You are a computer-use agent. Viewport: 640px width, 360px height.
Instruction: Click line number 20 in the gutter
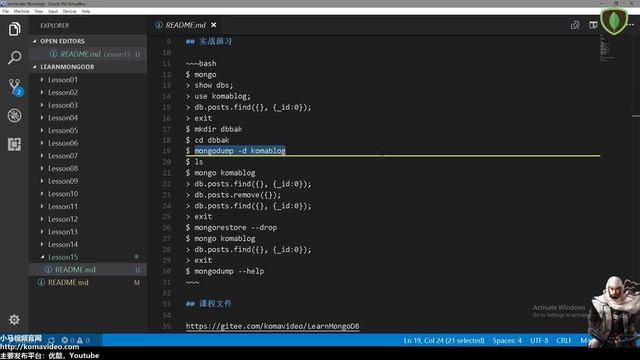[x=167, y=162]
